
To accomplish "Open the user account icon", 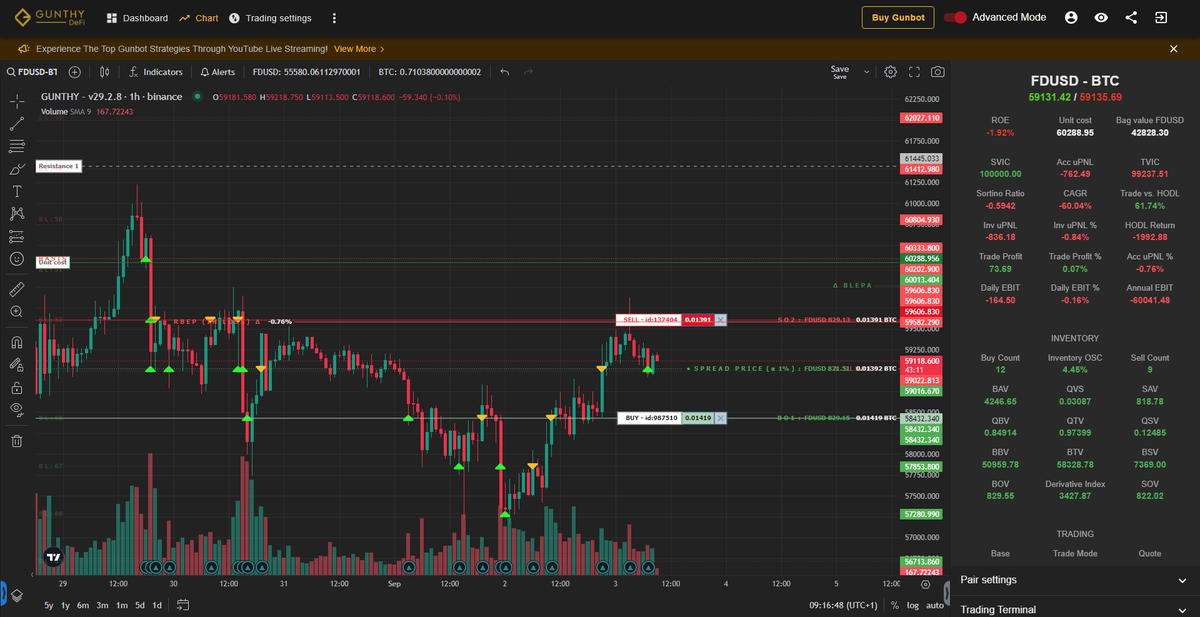I will point(1071,18).
